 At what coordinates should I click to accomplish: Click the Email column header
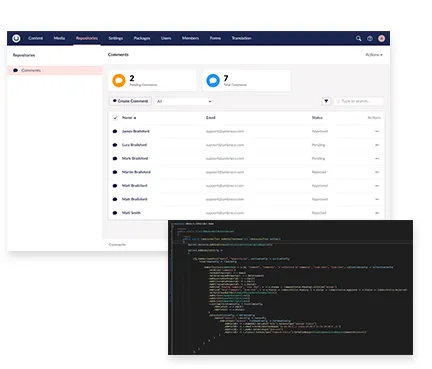[211, 118]
